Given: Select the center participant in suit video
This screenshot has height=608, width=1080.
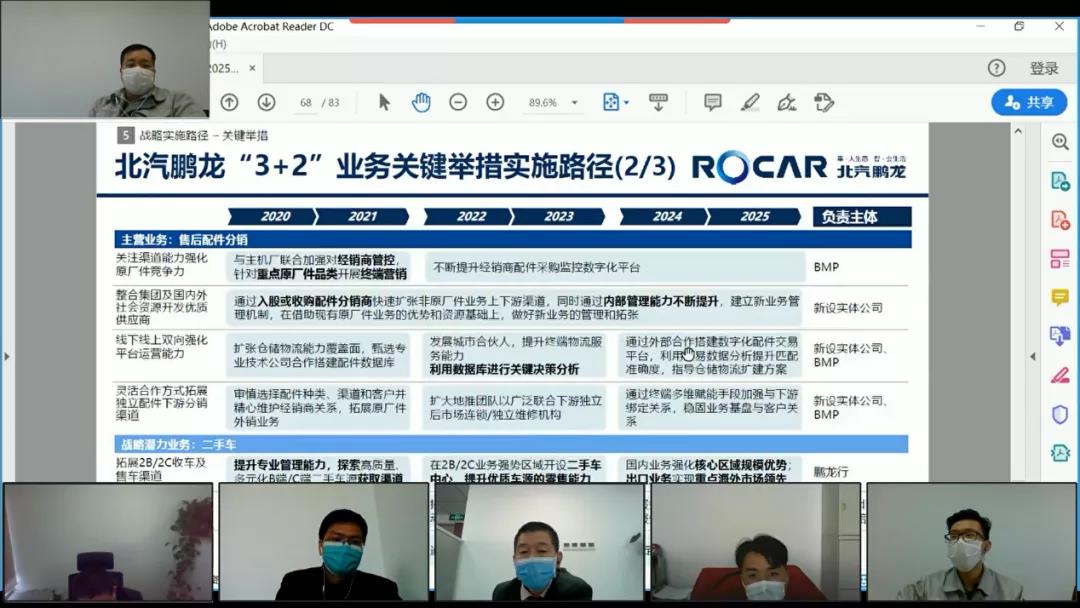Looking at the screenshot, I should (x=539, y=542).
